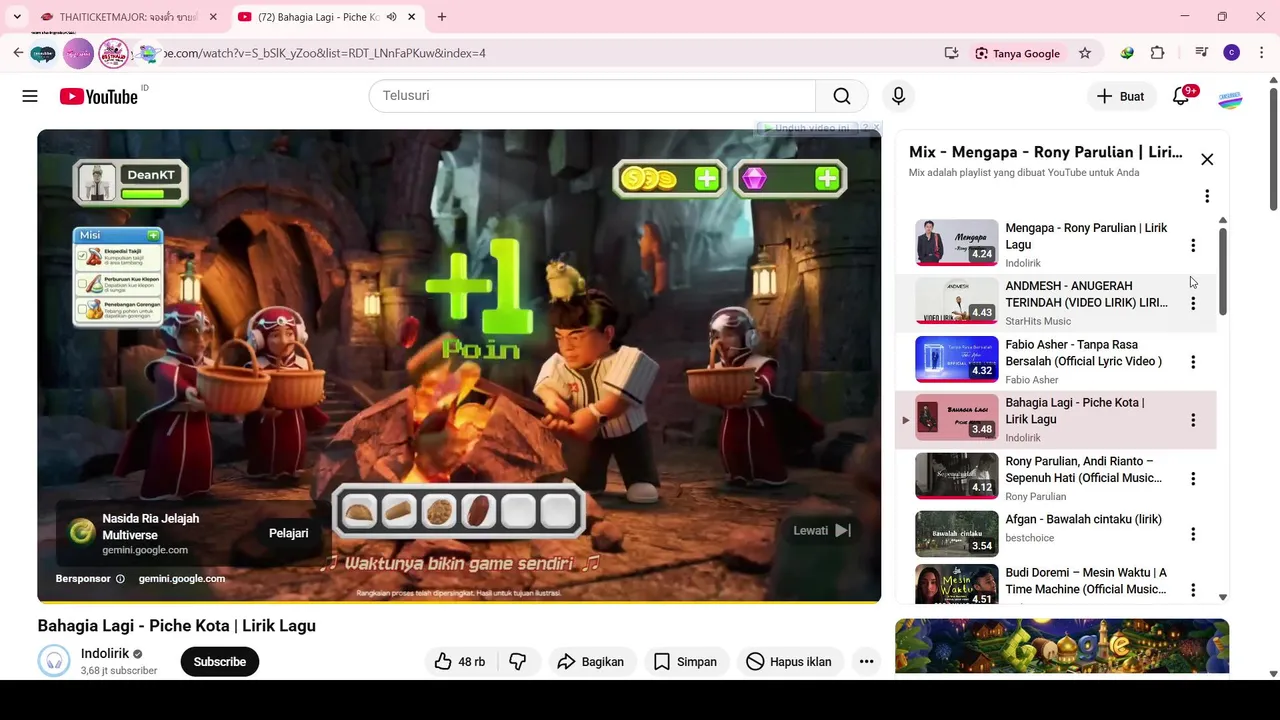1280x720 pixels.
Task: Focus the Telusuri search field
Action: 592,96
